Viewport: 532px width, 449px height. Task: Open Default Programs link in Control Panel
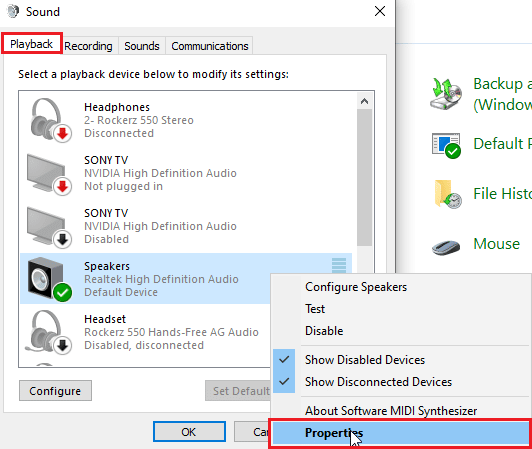pos(502,144)
